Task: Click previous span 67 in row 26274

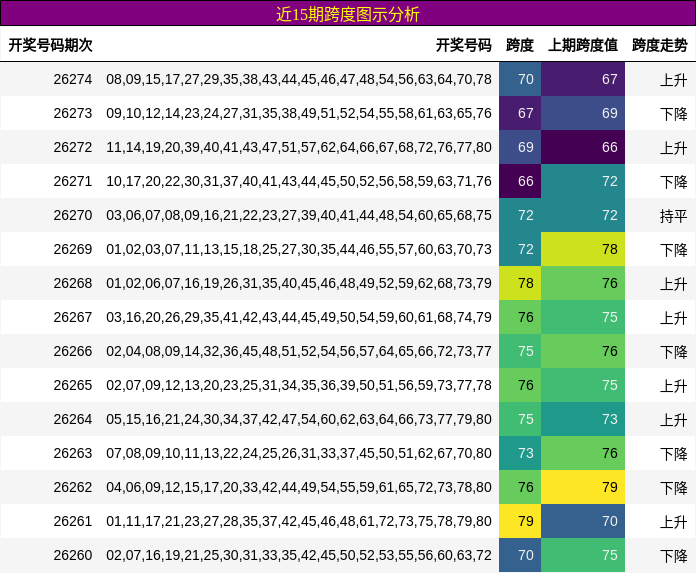Action: (583, 79)
